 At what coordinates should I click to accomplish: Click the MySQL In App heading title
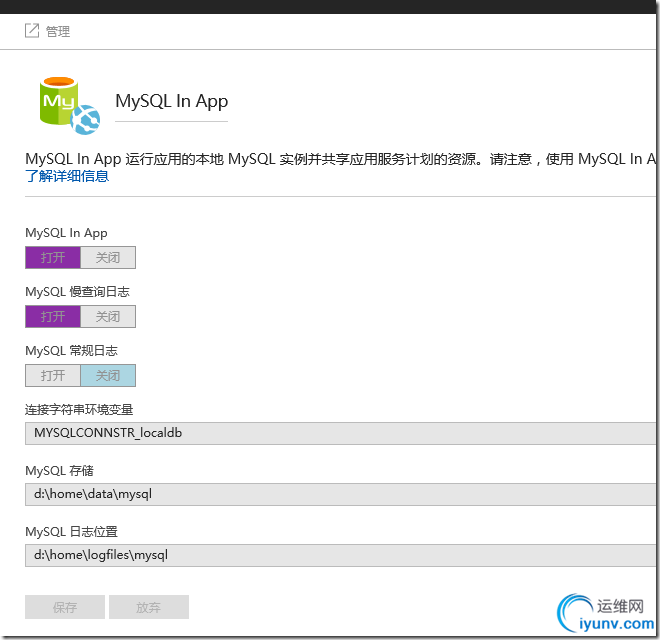(172, 101)
